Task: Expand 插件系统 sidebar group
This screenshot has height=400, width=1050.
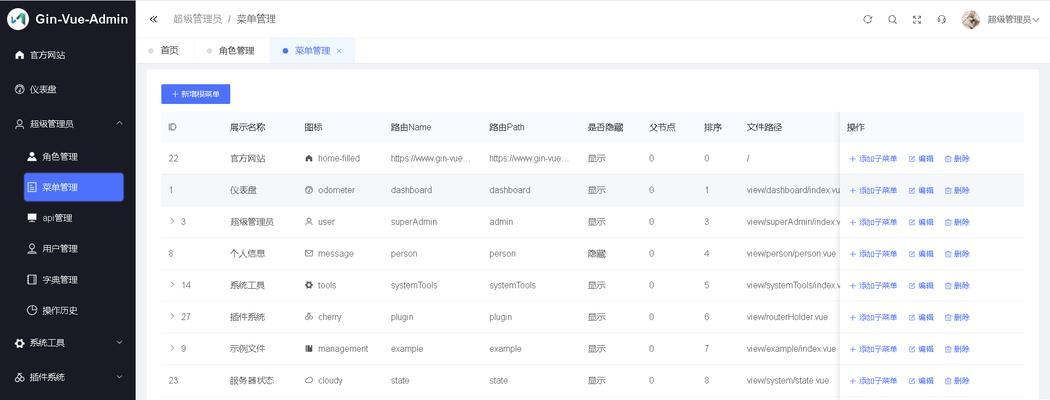Action: [68, 377]
